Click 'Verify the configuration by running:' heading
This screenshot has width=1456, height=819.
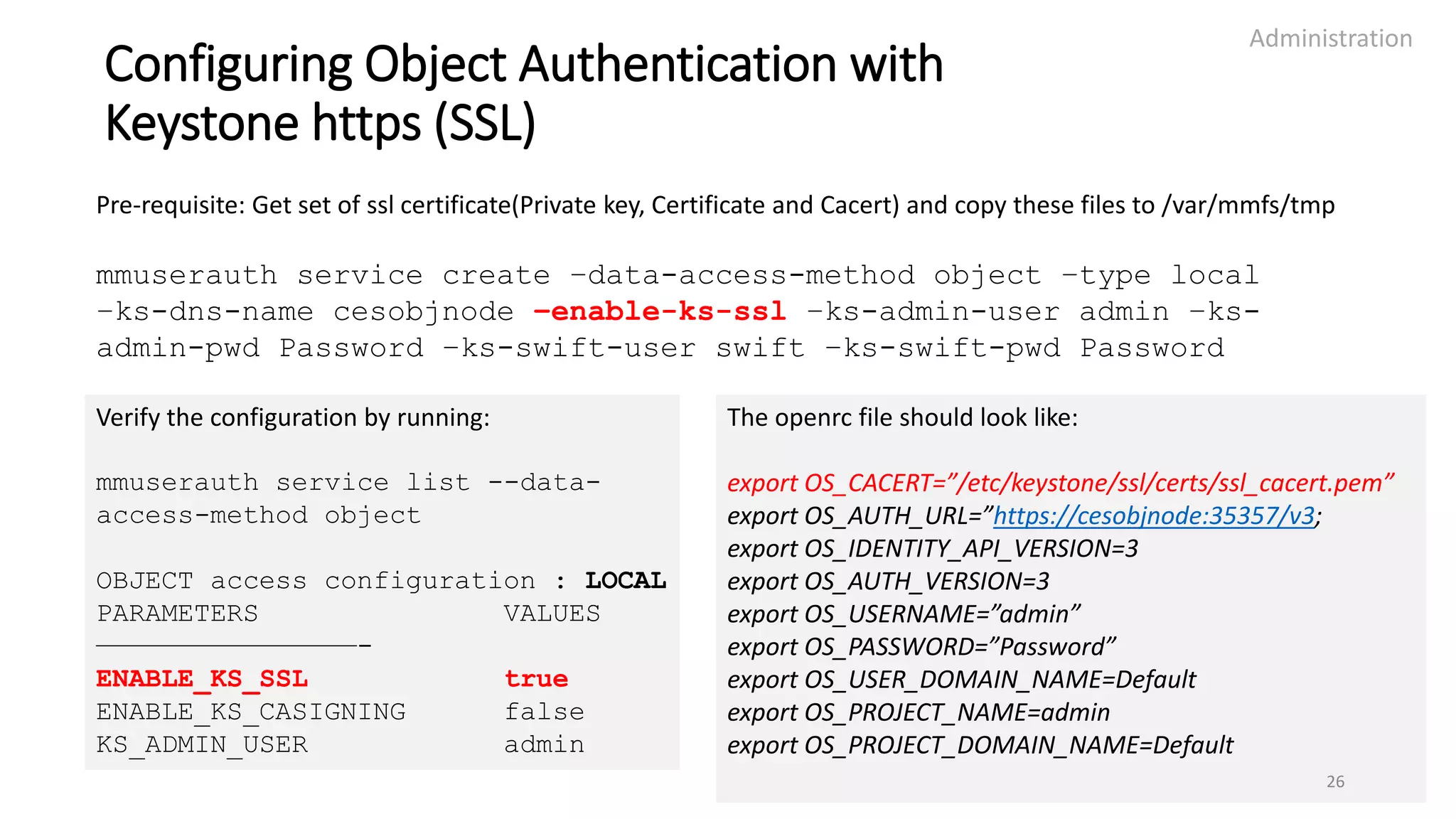(293, 417)
